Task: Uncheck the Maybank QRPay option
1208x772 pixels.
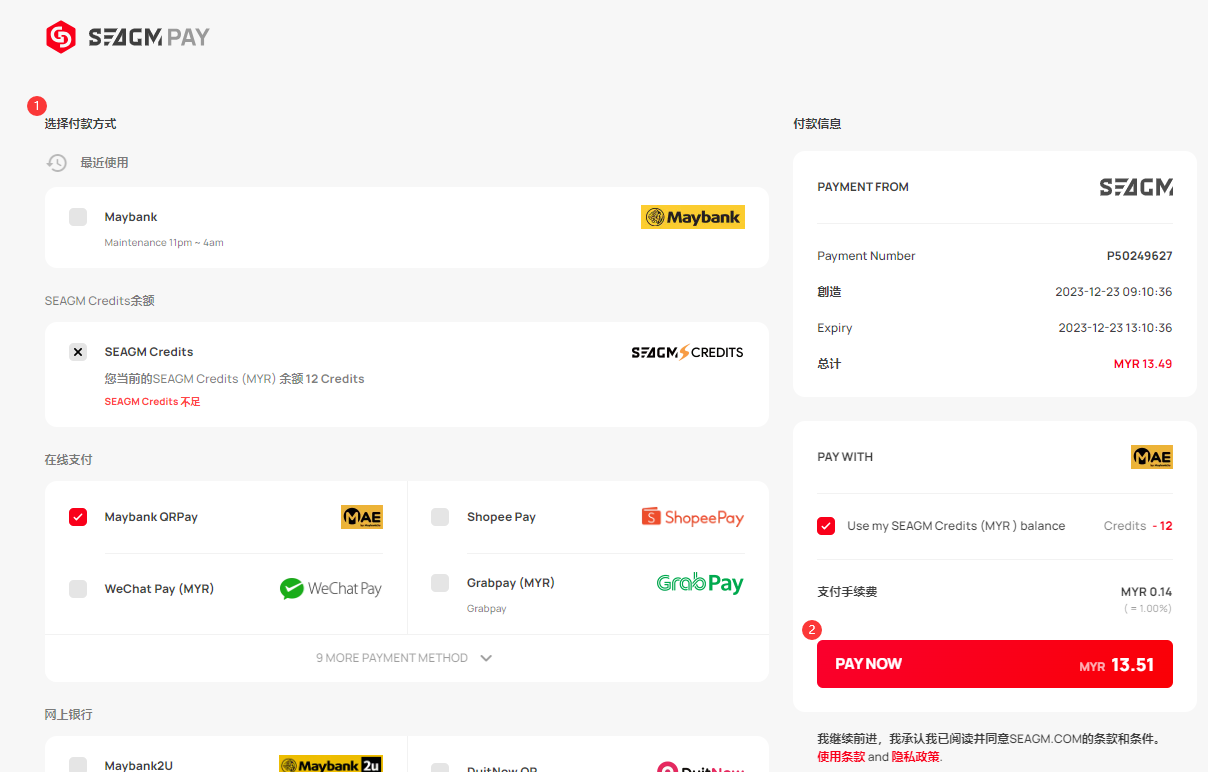Action: (78, 517)
